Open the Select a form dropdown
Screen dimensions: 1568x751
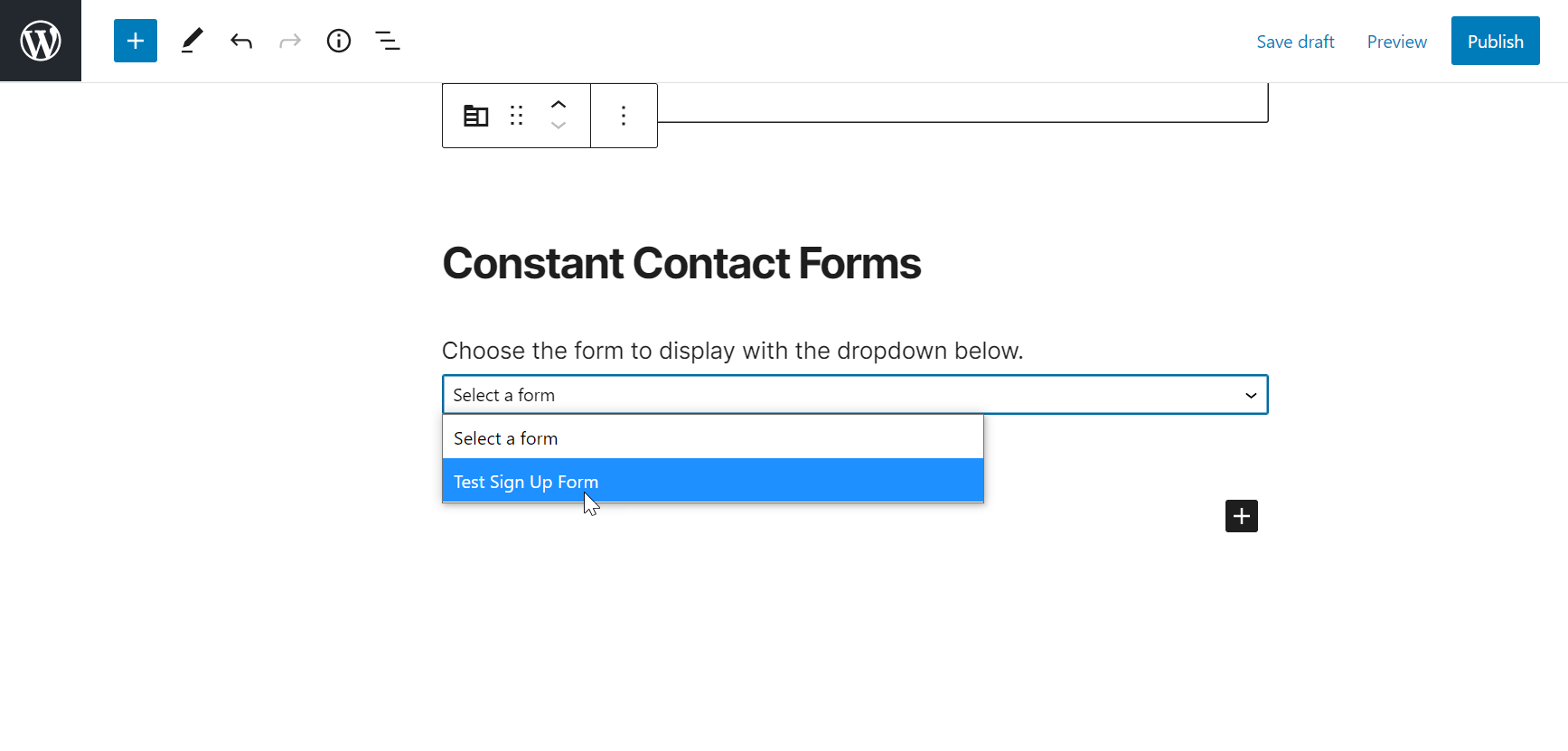[1251, 395]
